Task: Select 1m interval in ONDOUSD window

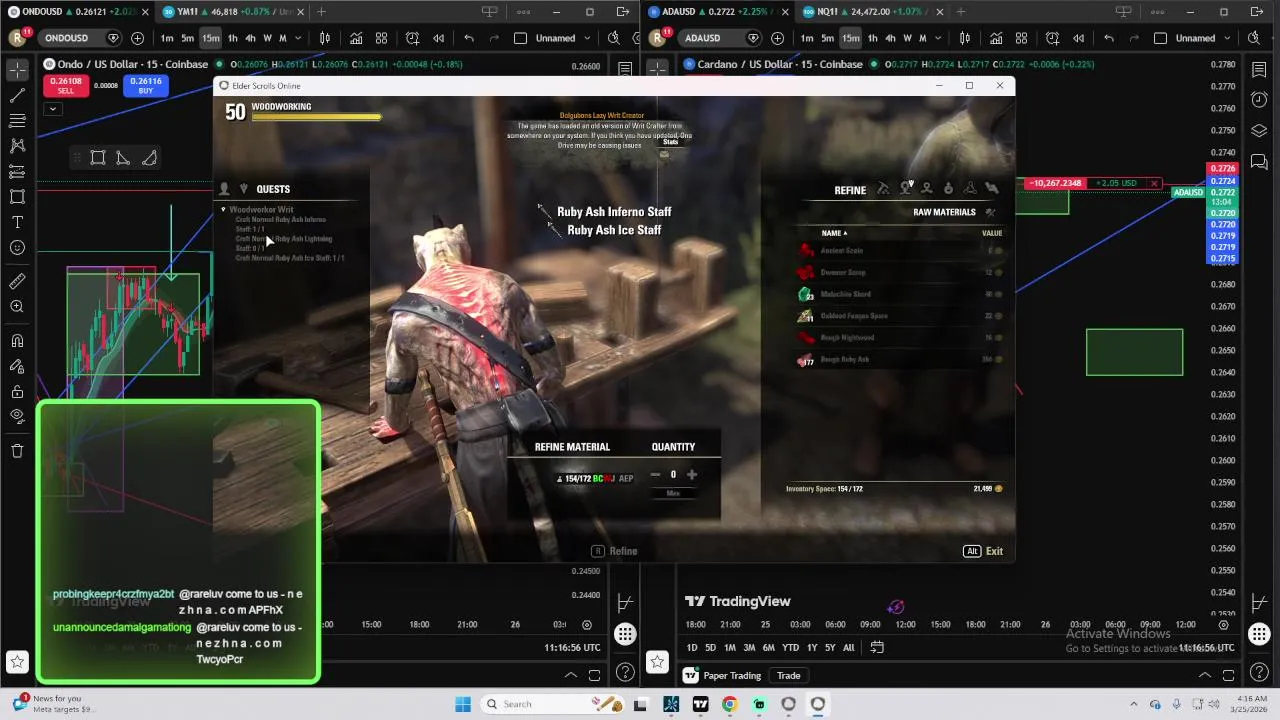Action: pyautogui.click(x=167, y=38)
